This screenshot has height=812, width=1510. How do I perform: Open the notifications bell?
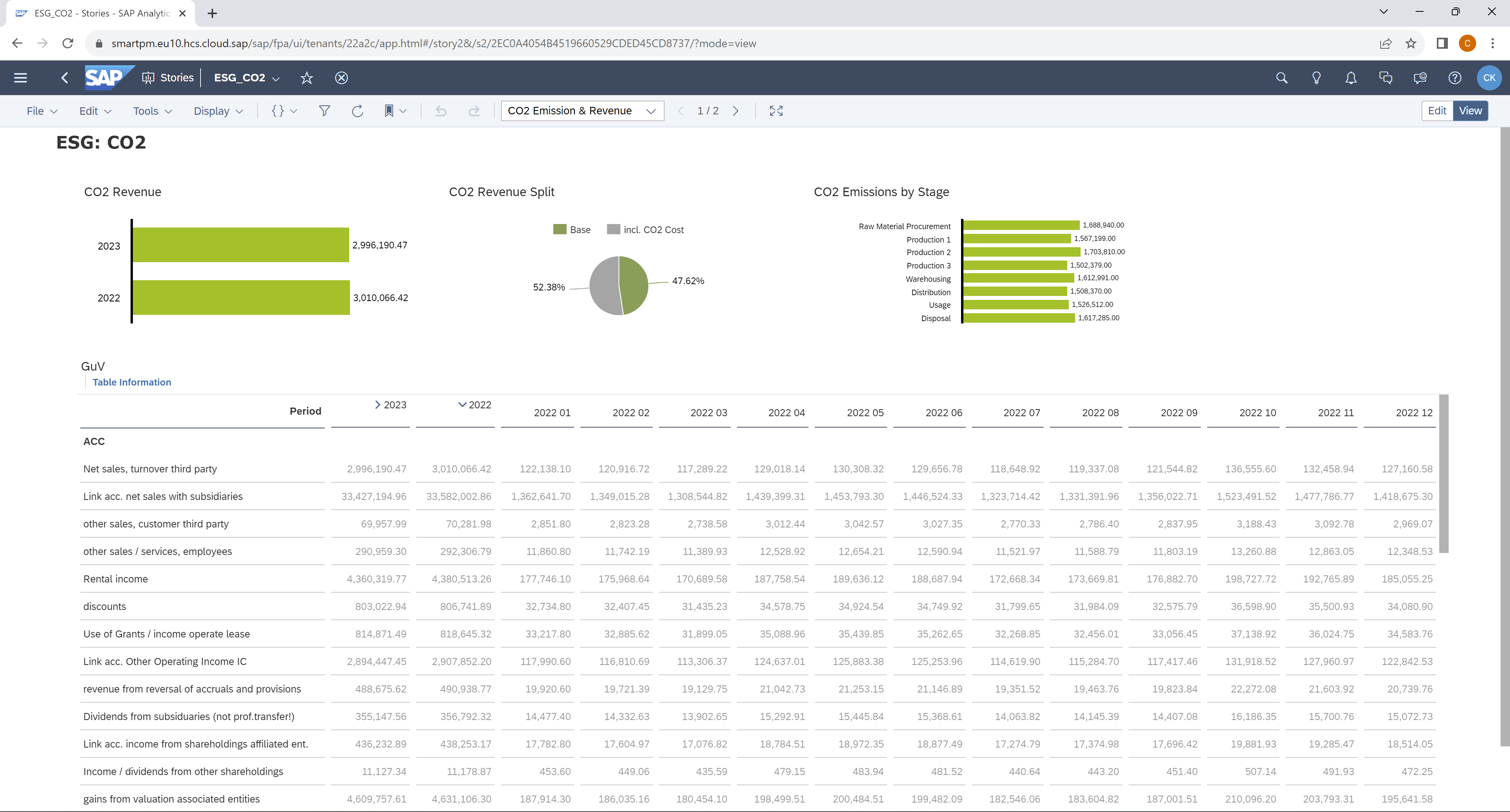pos(1351,77)
